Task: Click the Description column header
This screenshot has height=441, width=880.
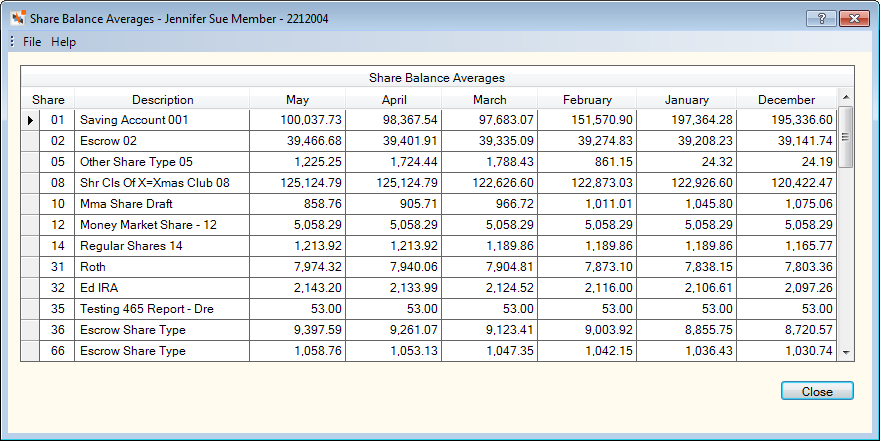Action: 162,99
